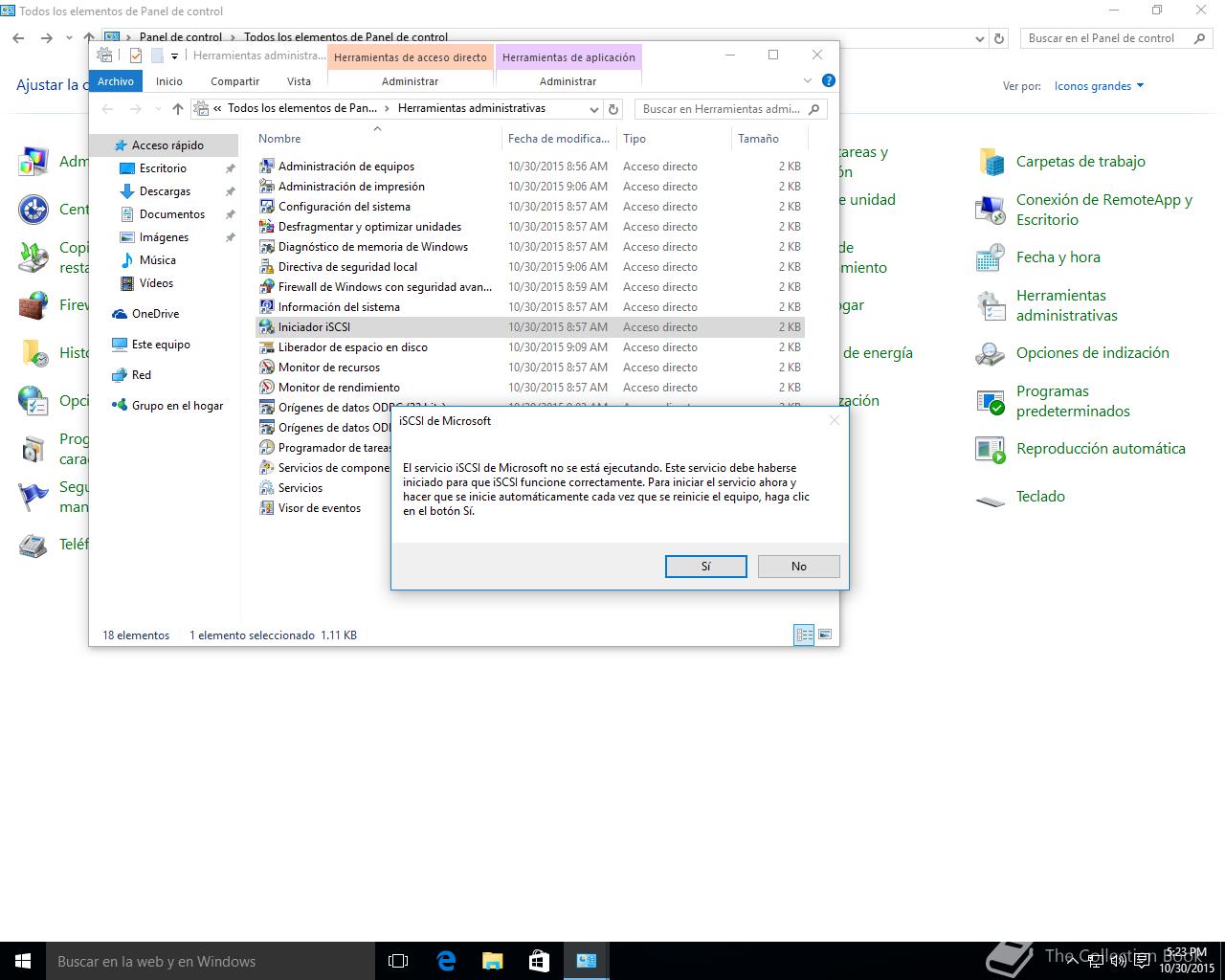This screenshot has height=980, width=1225.
Task: Select the Visor de eventos icon
Action: point(267,508)
